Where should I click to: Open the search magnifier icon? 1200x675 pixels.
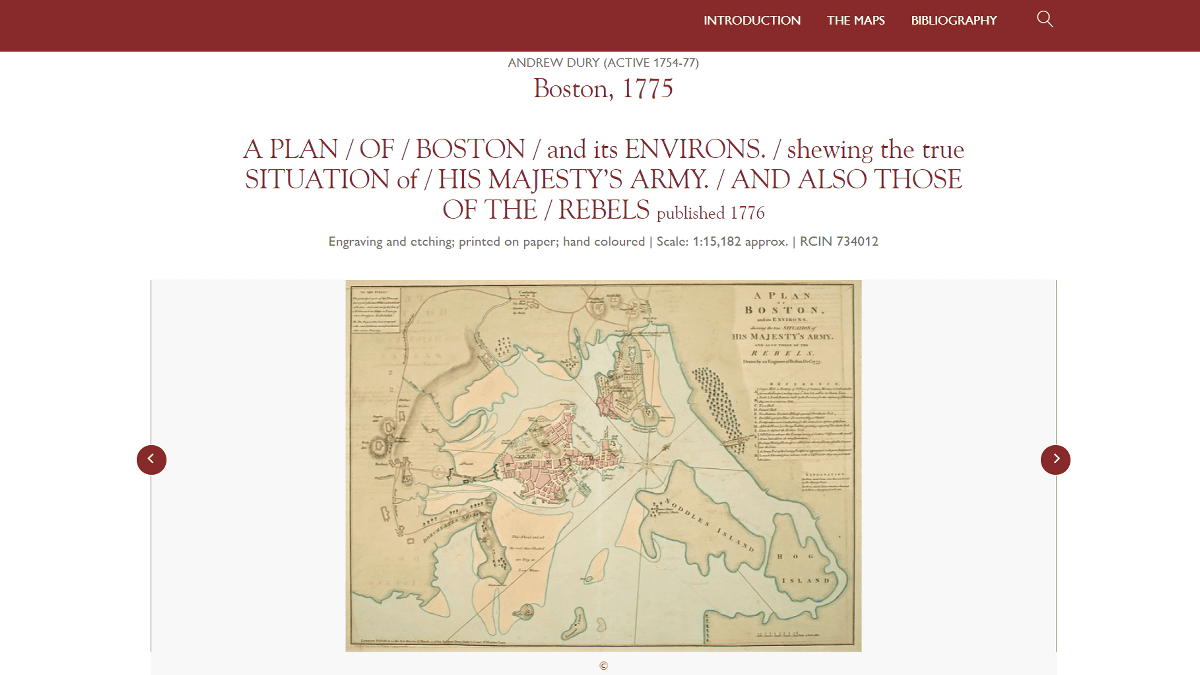click(x=1045, y=19)
